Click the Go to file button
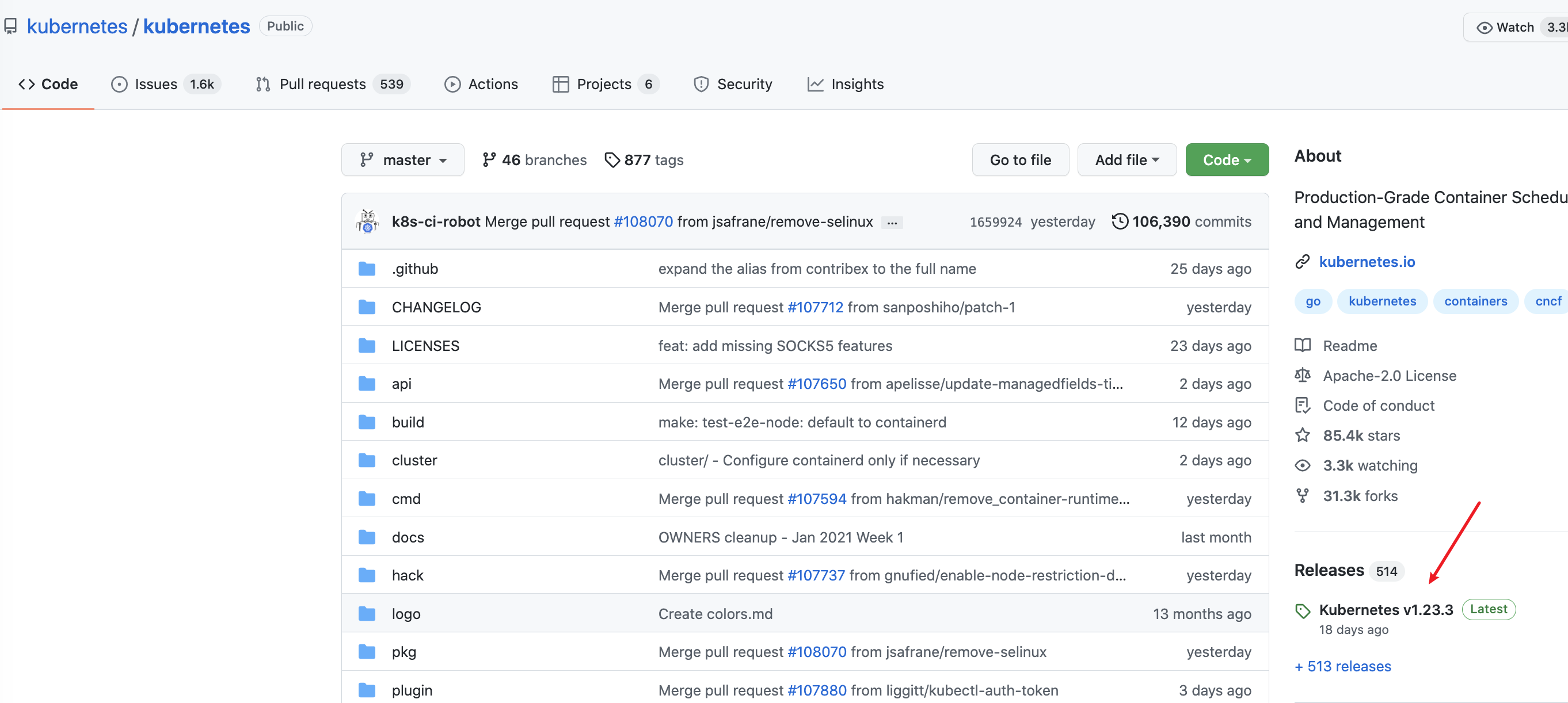The width and height of the screenshot is (1568, 703). point(1019,160)
